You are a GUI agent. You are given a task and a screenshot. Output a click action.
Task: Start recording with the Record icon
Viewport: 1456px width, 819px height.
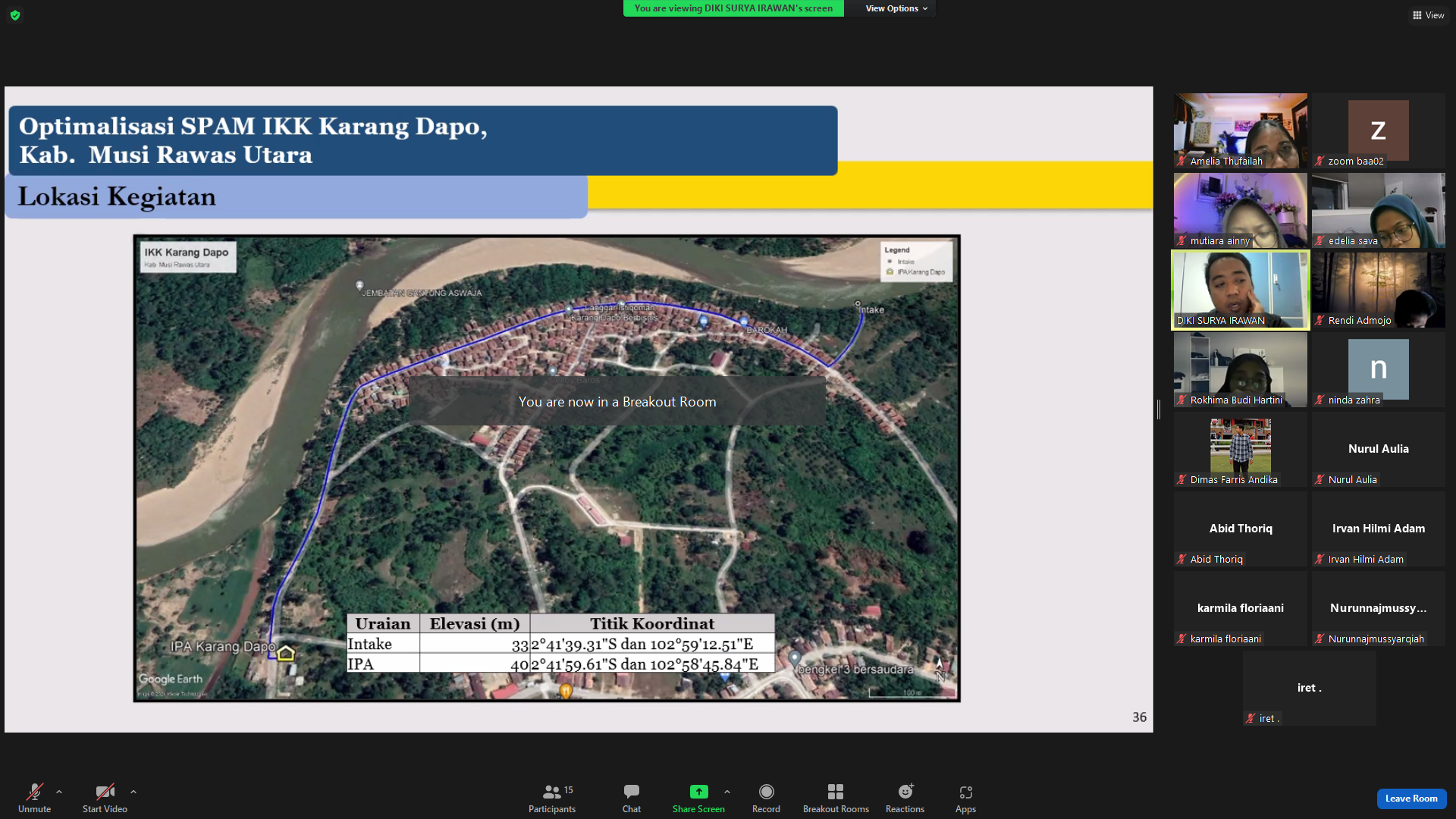click(x=766, y=792)
